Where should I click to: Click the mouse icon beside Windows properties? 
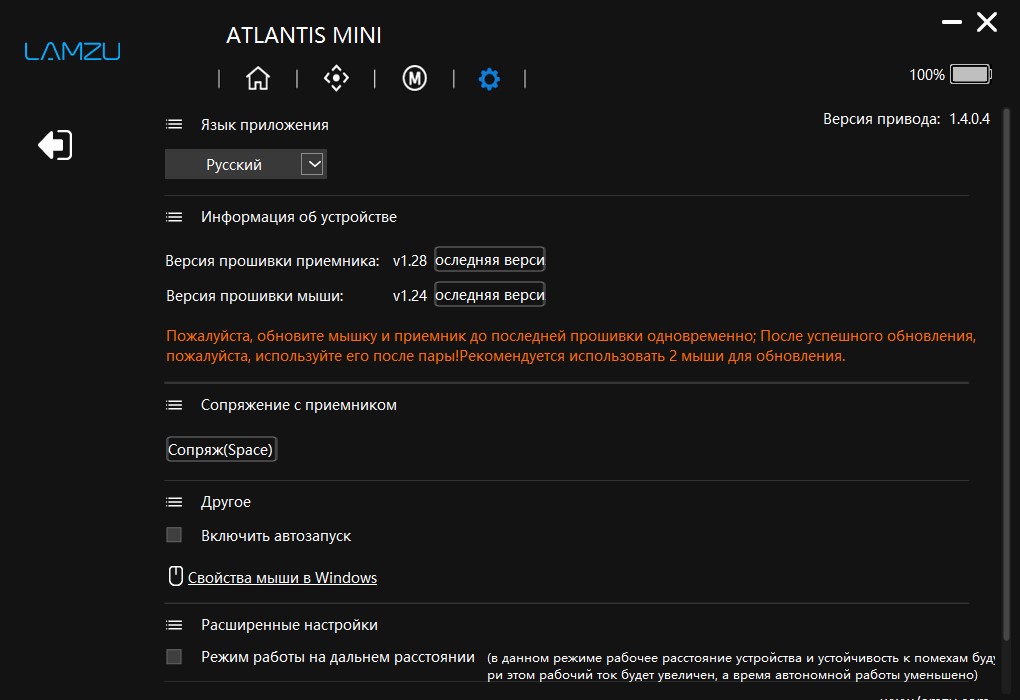coord(176,576)
